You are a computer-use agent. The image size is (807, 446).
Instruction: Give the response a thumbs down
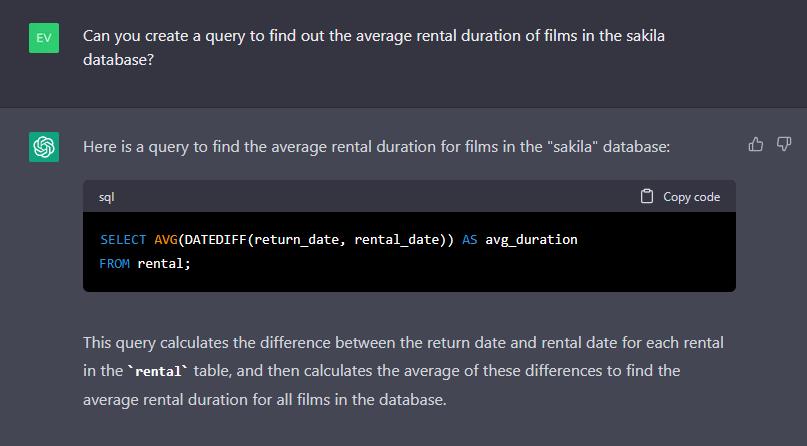784,145
